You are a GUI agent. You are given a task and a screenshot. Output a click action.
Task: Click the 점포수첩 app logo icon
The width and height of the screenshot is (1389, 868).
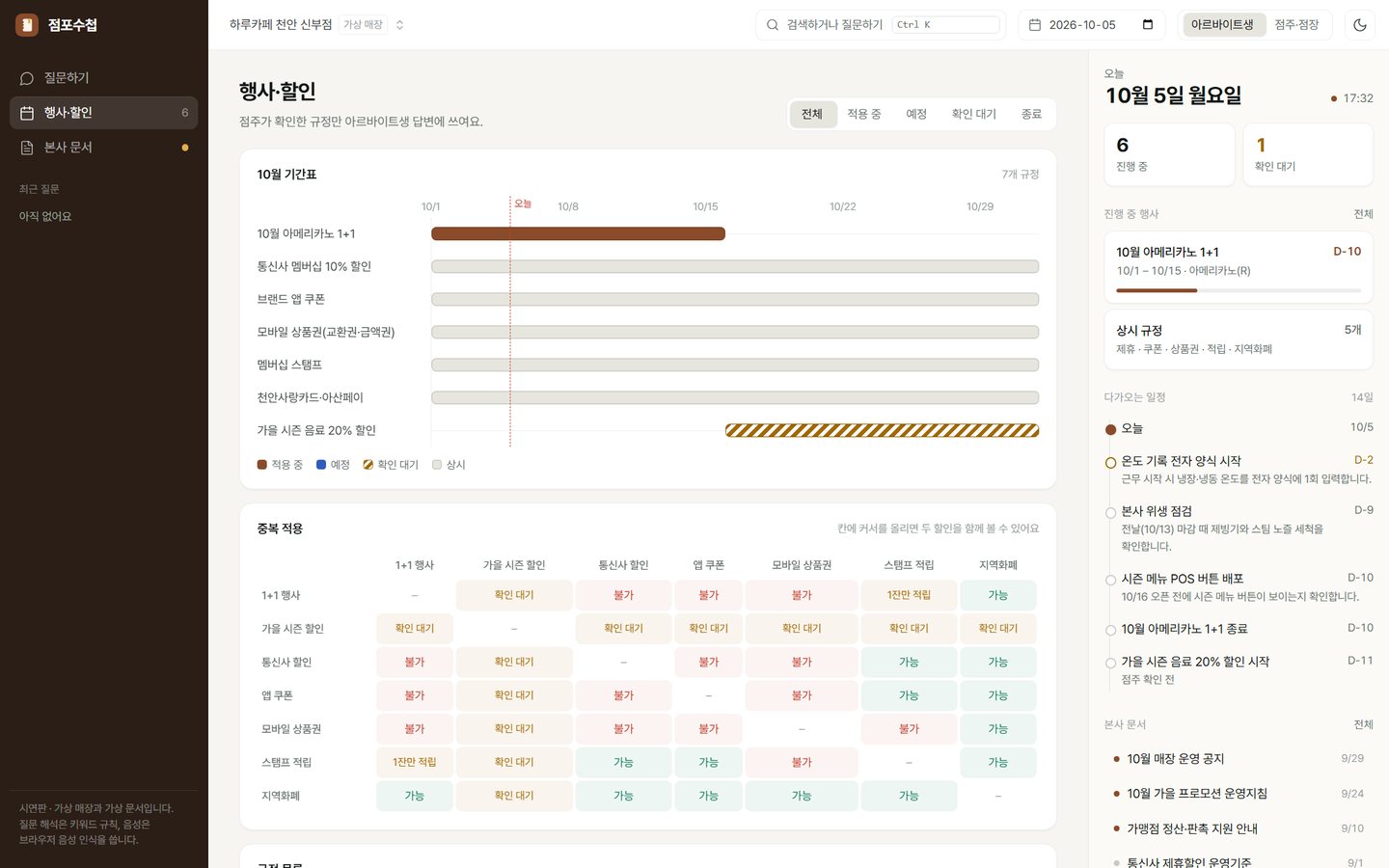(x=27, y=25)
